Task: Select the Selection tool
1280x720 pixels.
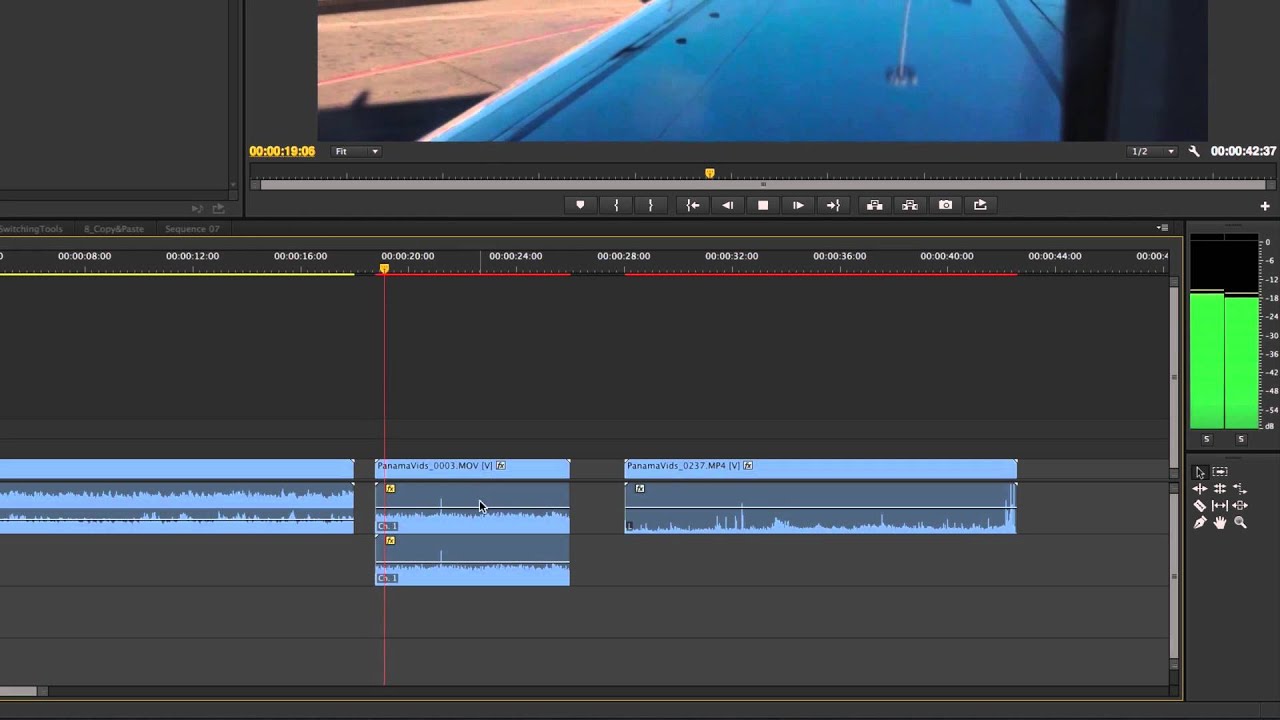Action: [x=1200, y=472]
